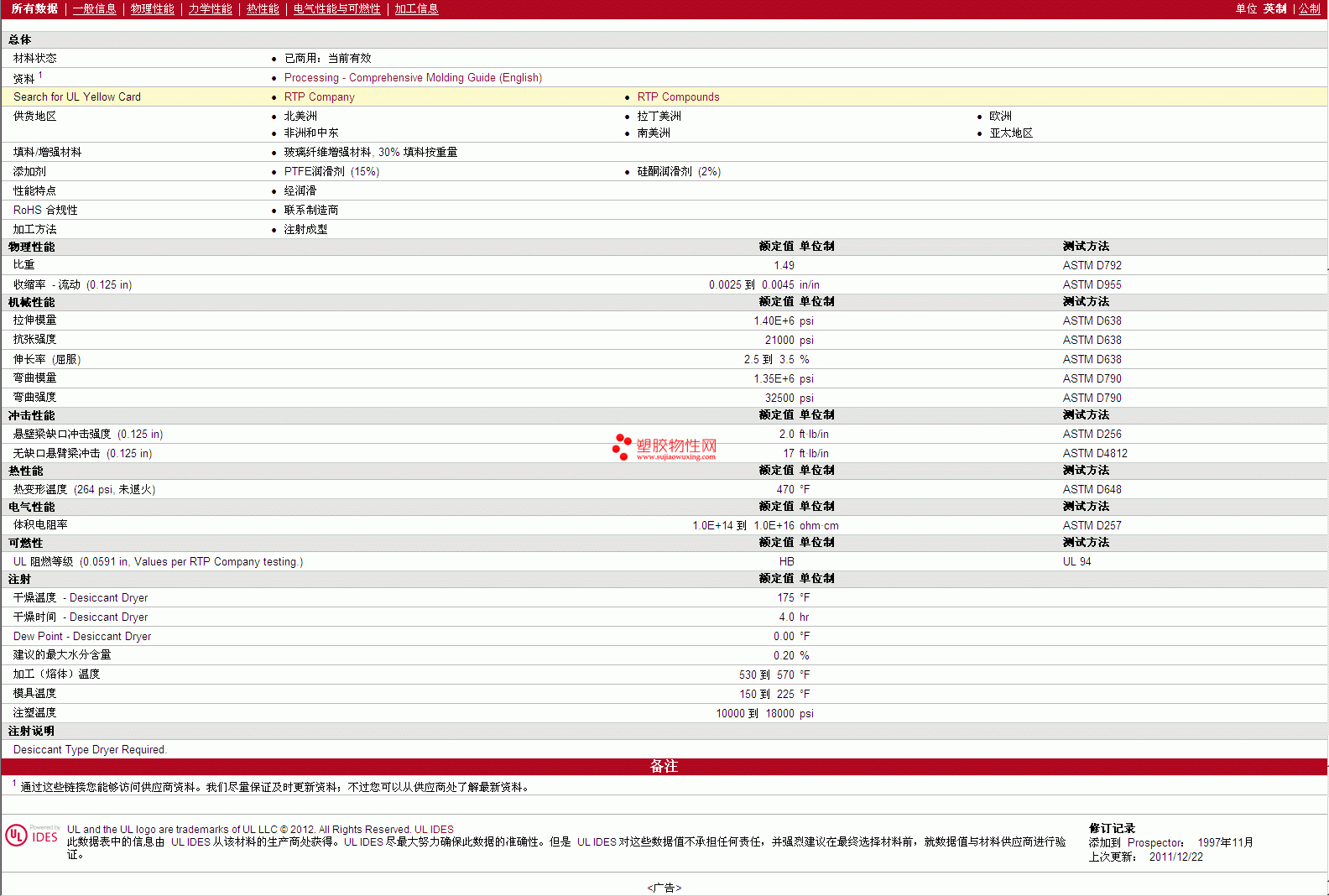
Task: Open the 加工信息 tab
Action: click(x=416, y=8)
